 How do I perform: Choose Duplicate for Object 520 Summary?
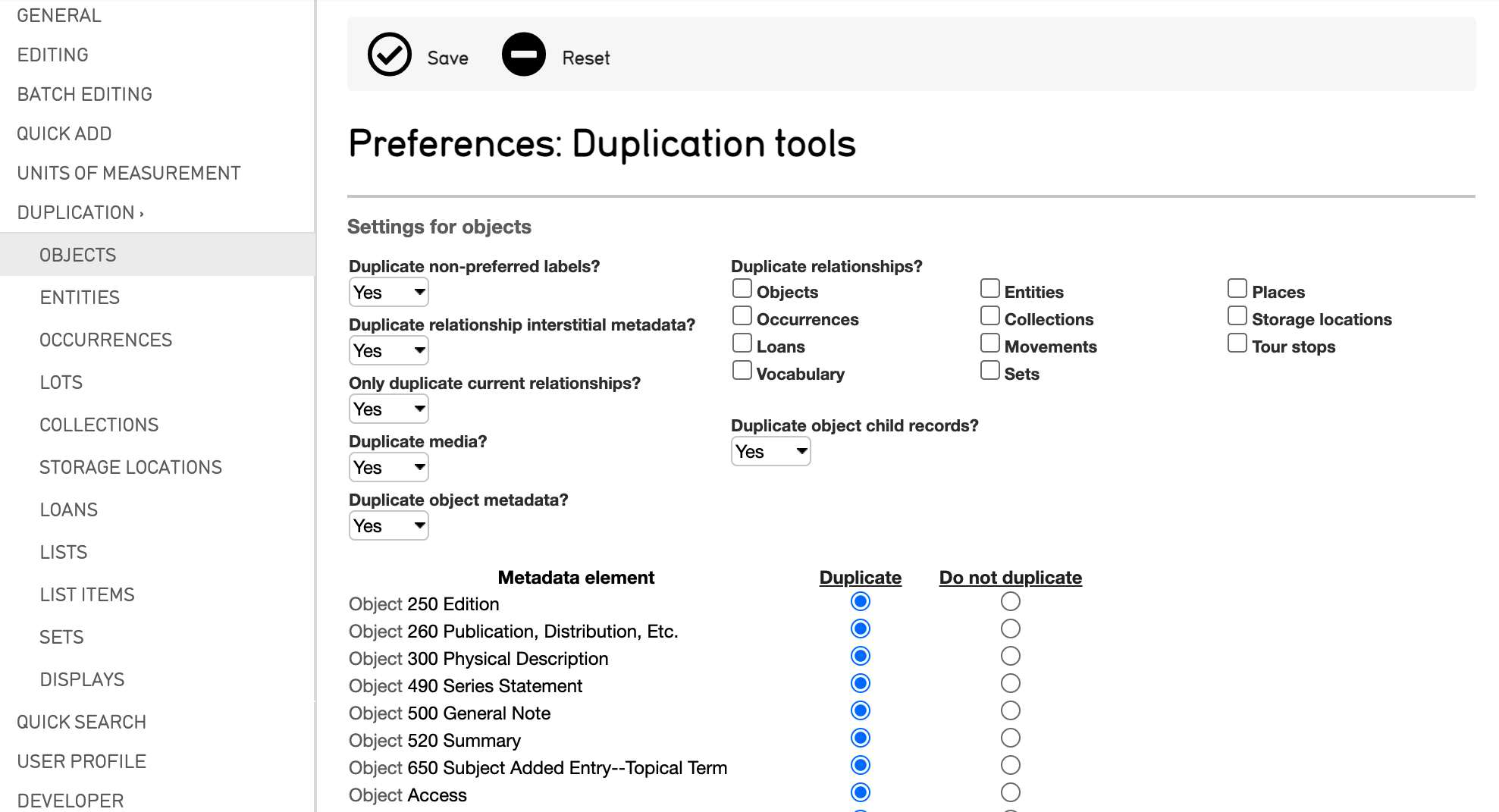pyautogui.click(x=860, y=738)
